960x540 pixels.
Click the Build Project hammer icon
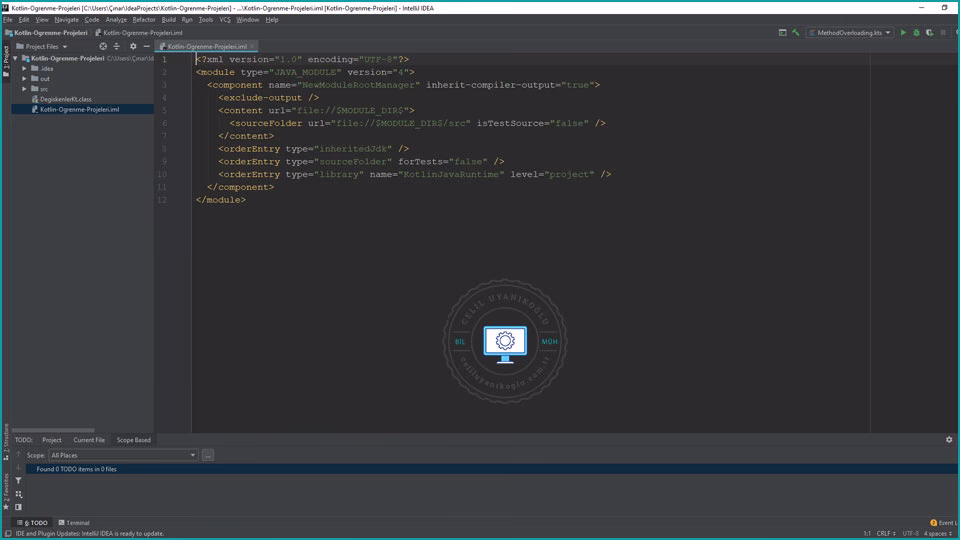(x=795, y=32)
